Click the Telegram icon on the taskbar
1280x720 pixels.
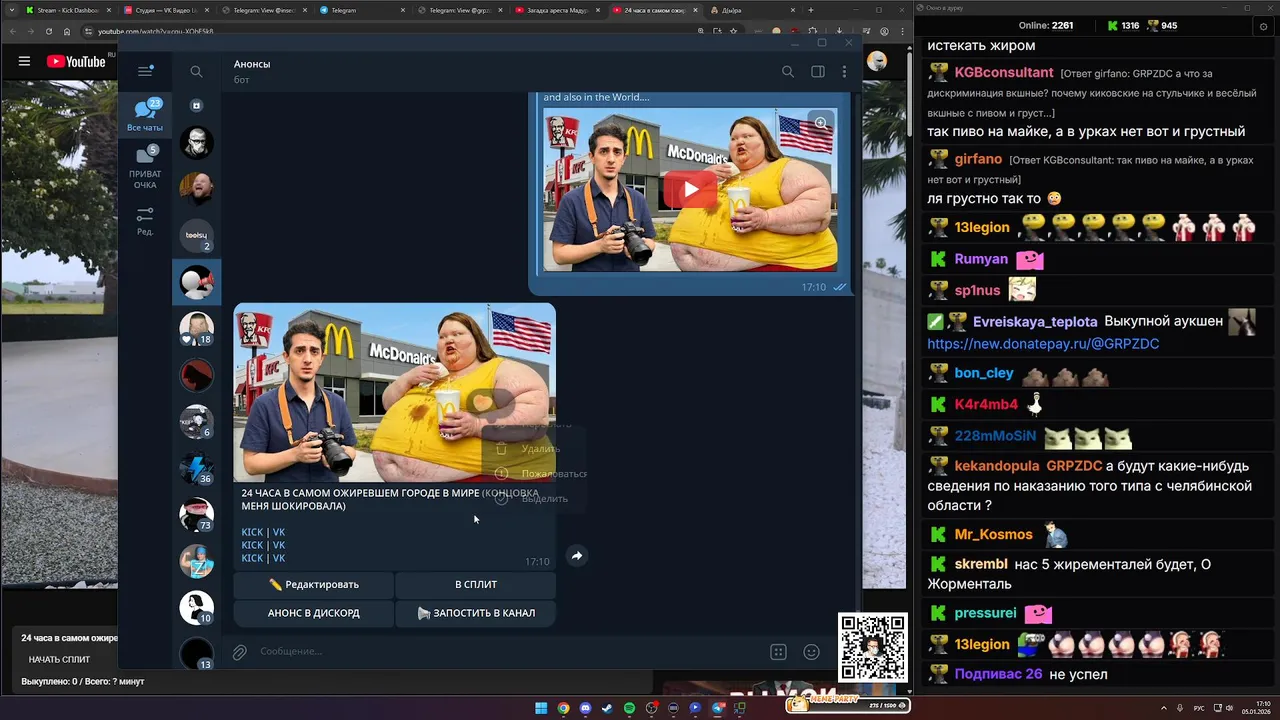717,708
